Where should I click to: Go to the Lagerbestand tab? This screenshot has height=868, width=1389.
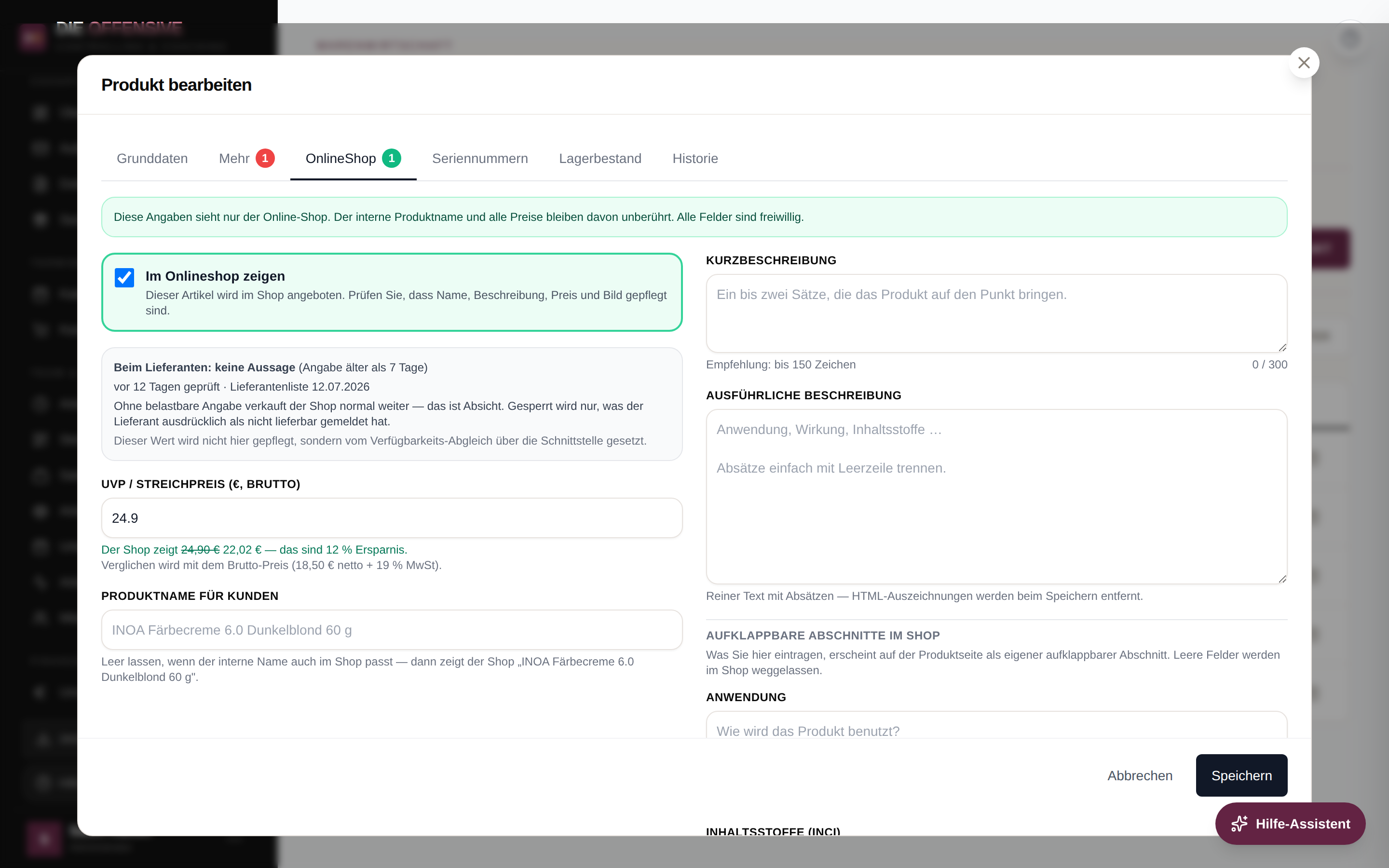coord(600,159)
